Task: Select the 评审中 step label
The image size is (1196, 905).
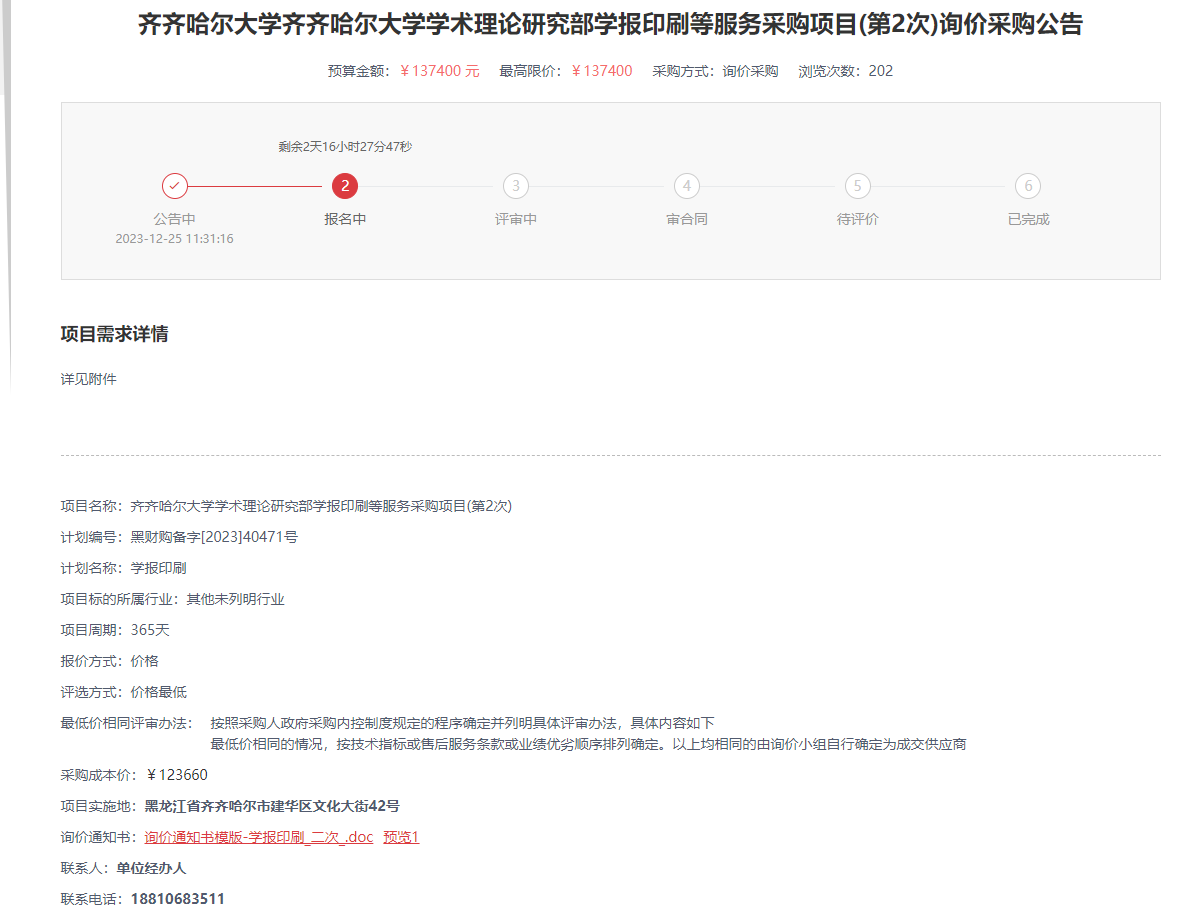Action: coord(516,219)
